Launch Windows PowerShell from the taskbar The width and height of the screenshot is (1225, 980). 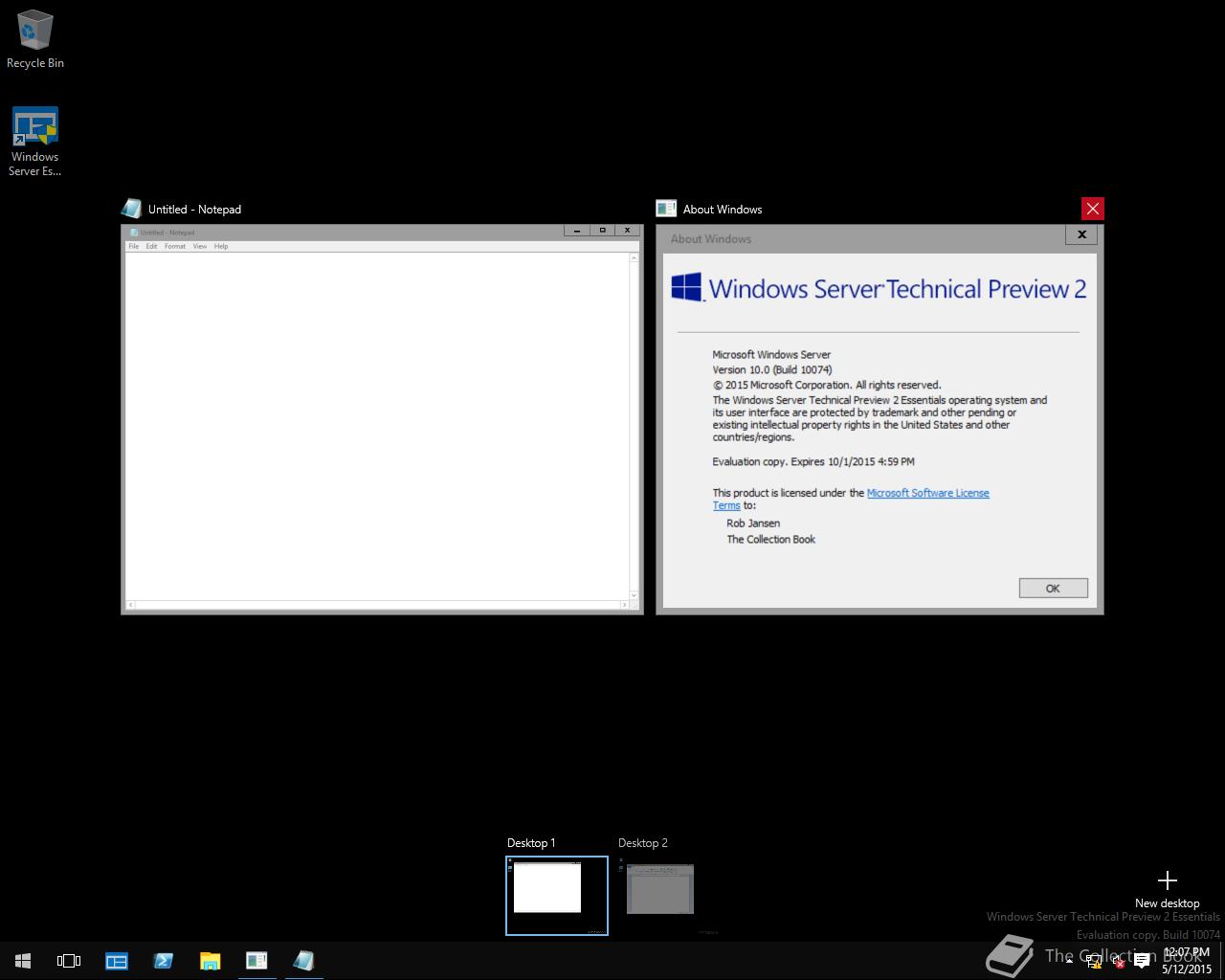click(x=163, y=961)
